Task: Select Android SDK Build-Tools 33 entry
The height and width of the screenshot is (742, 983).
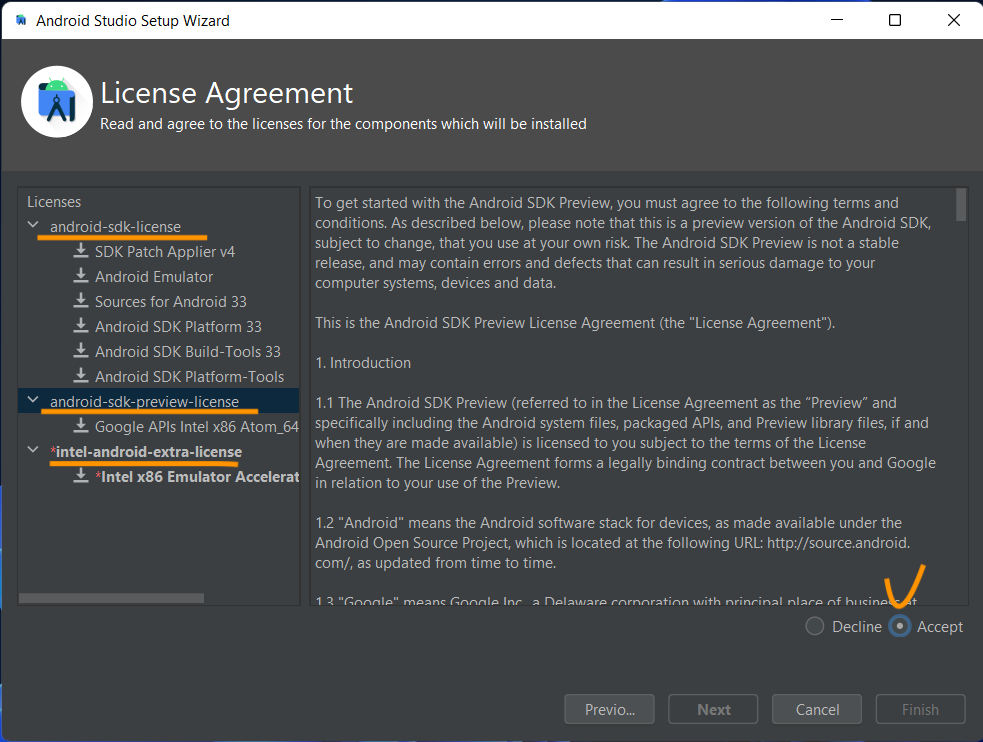Action: [188, 352]
